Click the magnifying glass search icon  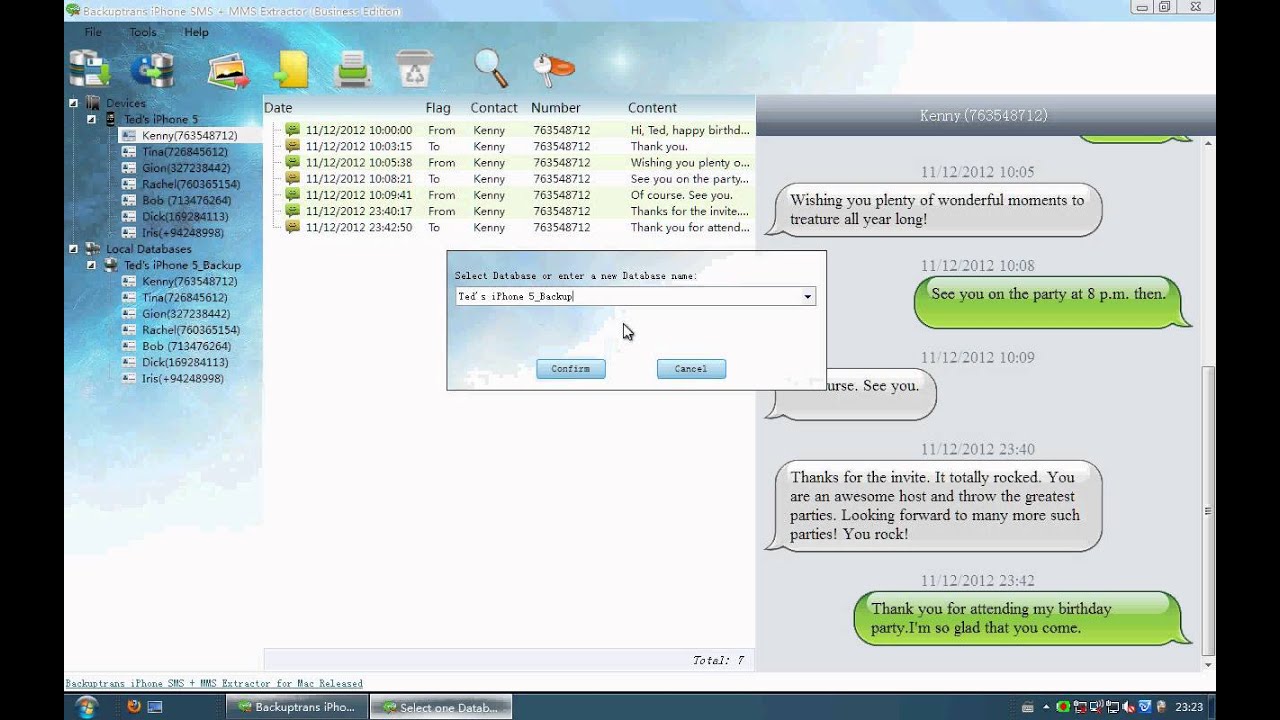click(490, 69)
